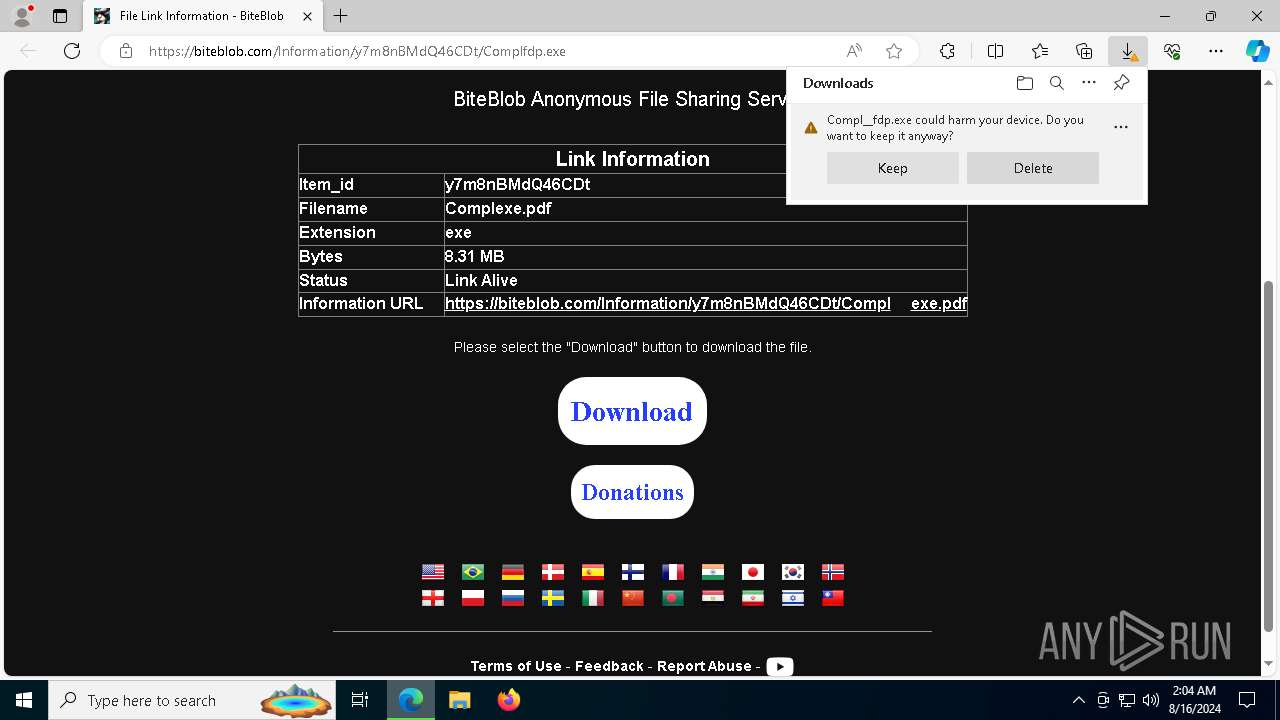Screen dimensions: 1280x720
Task: Open more options in Downloads panel header
Action: click(1089, 83)
